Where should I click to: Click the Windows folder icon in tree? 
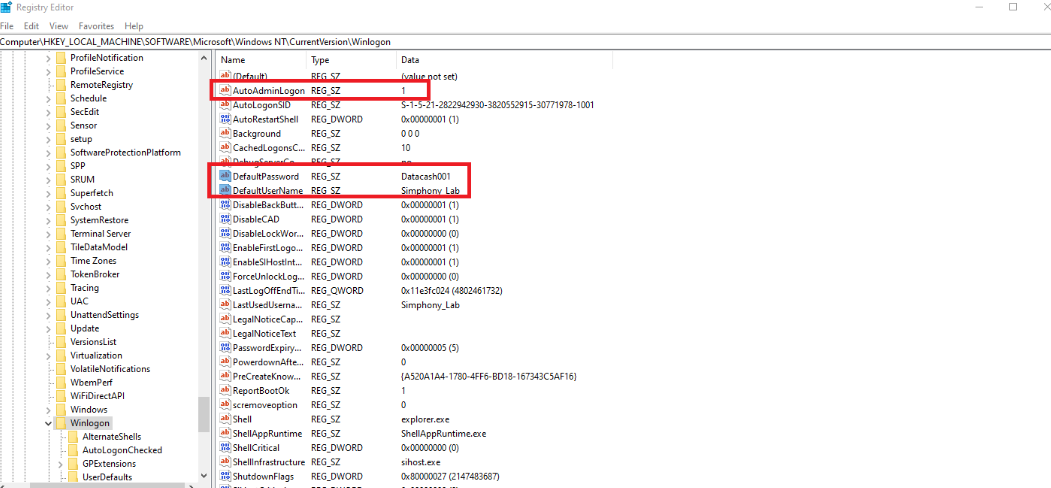(x=61, y=409)
